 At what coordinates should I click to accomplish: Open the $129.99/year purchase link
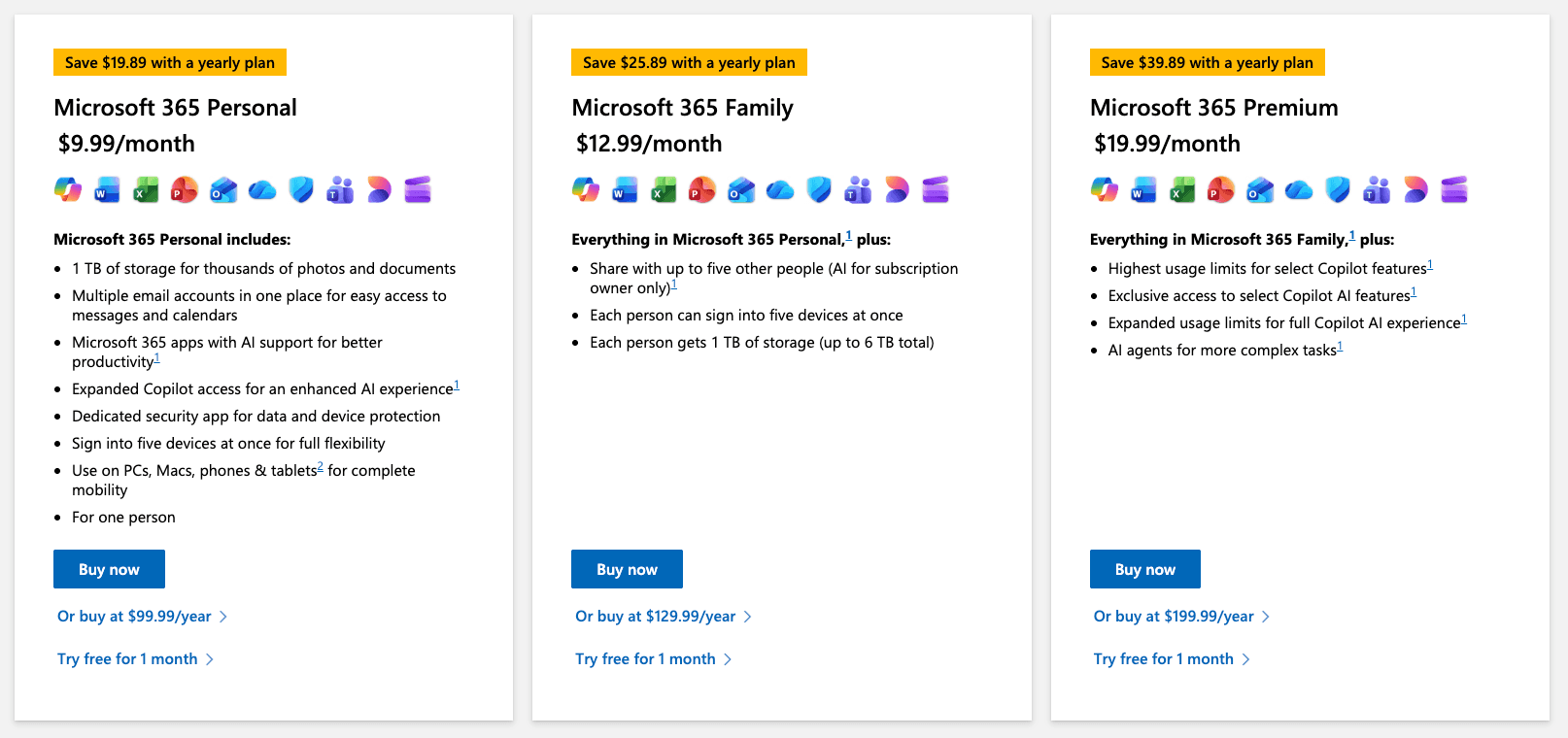click(x=656, y=617)
